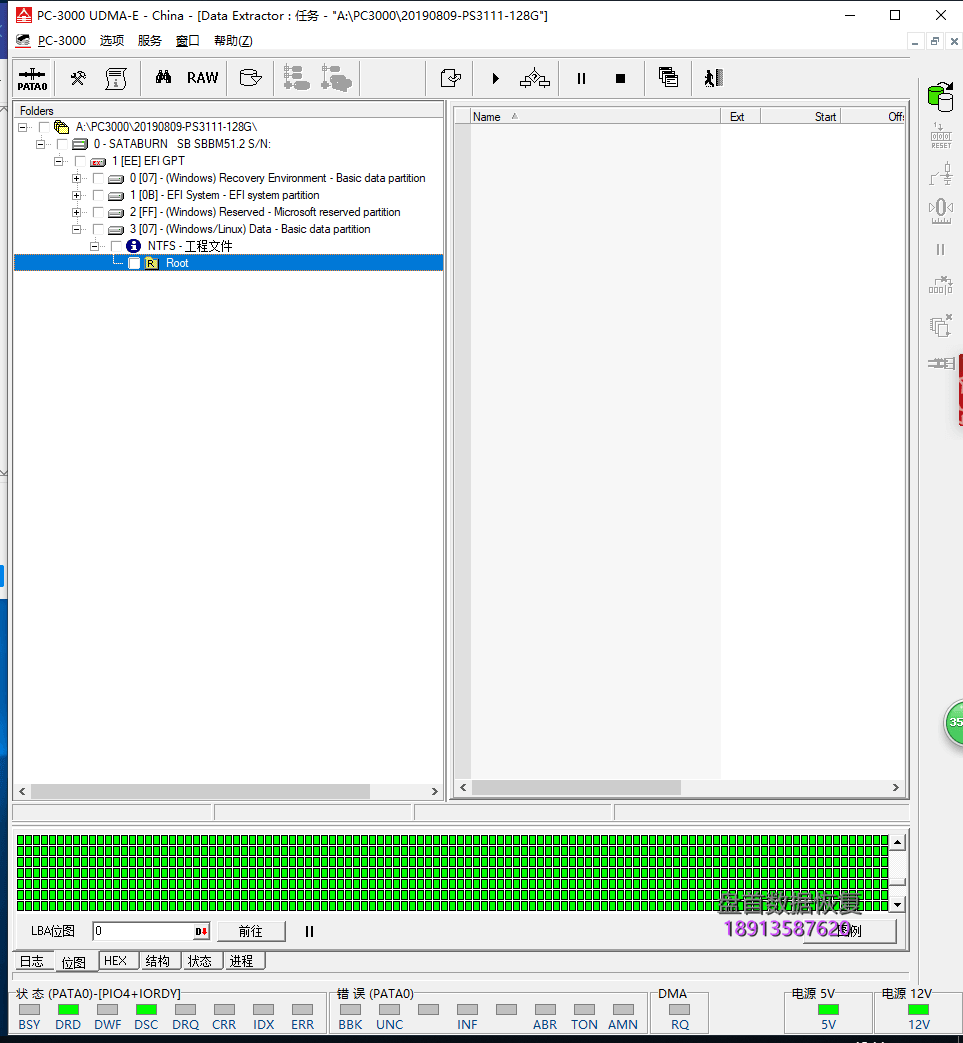Collapse the NTFS volume node
963x1043 pixels.
(94, 246)
